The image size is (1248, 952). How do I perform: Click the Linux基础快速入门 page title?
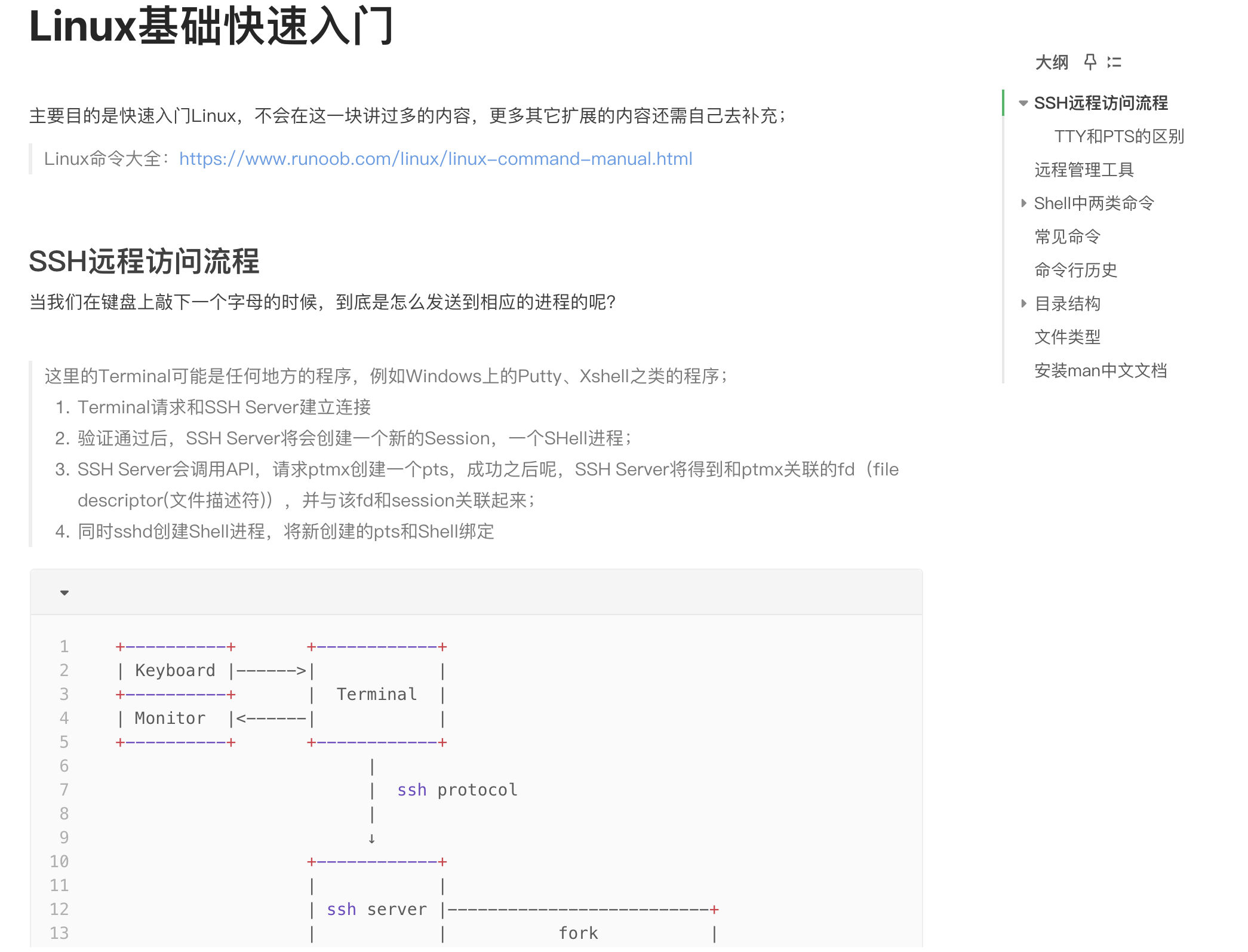coord(210,26)
